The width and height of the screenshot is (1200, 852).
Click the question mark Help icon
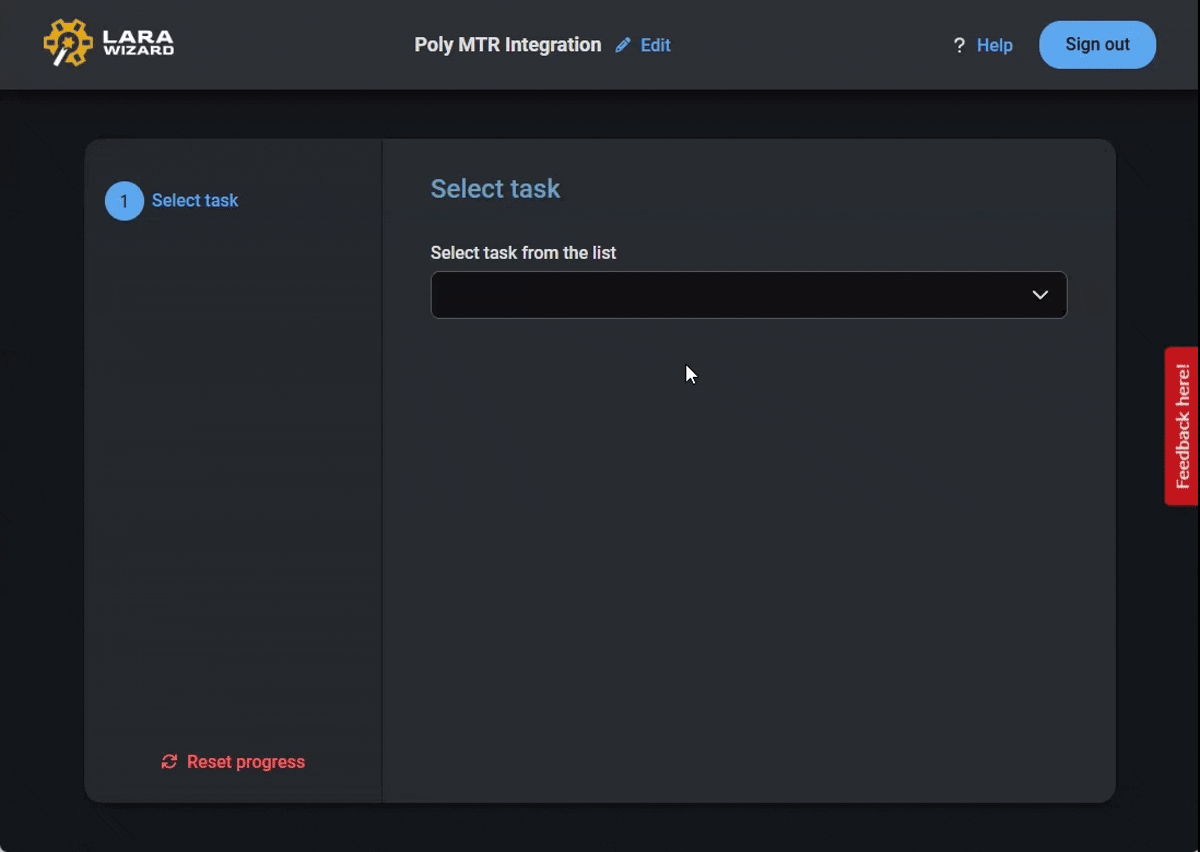[x=958, y=45]
